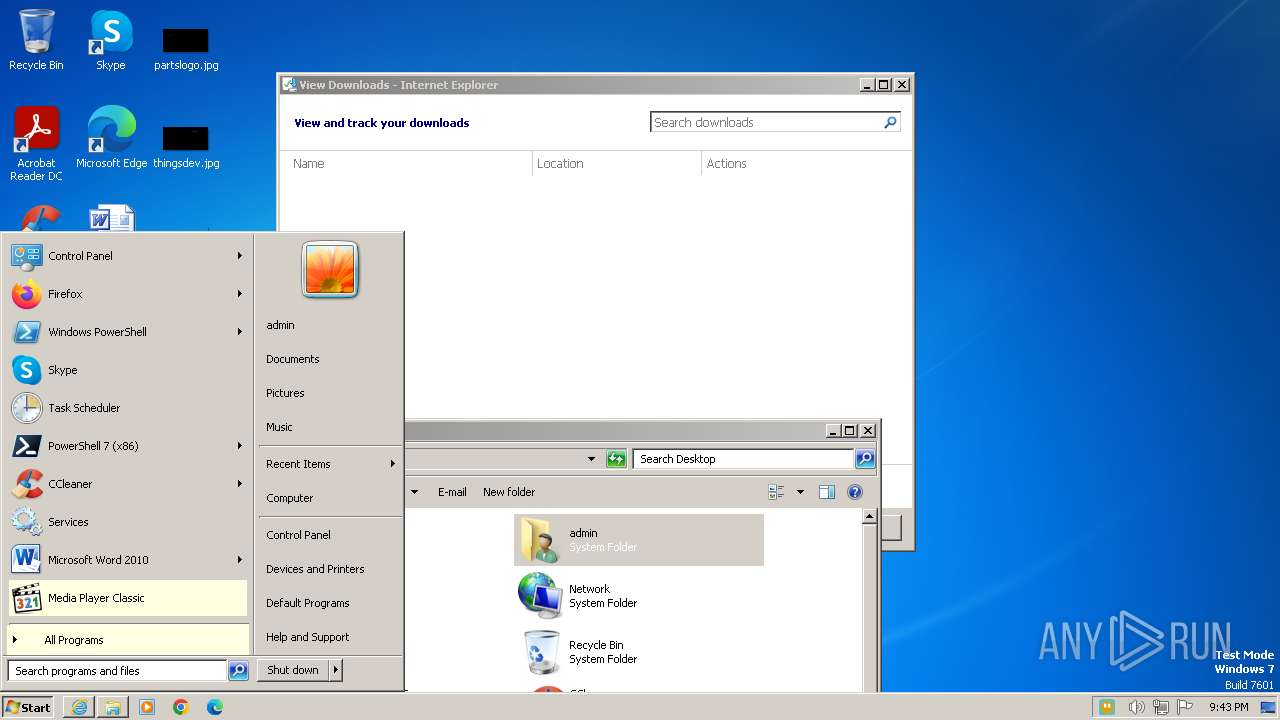Click the refresh button in Explorer address bar
Screen dimensions: 1280x720
pyautogui.click(x=616, y=459)
